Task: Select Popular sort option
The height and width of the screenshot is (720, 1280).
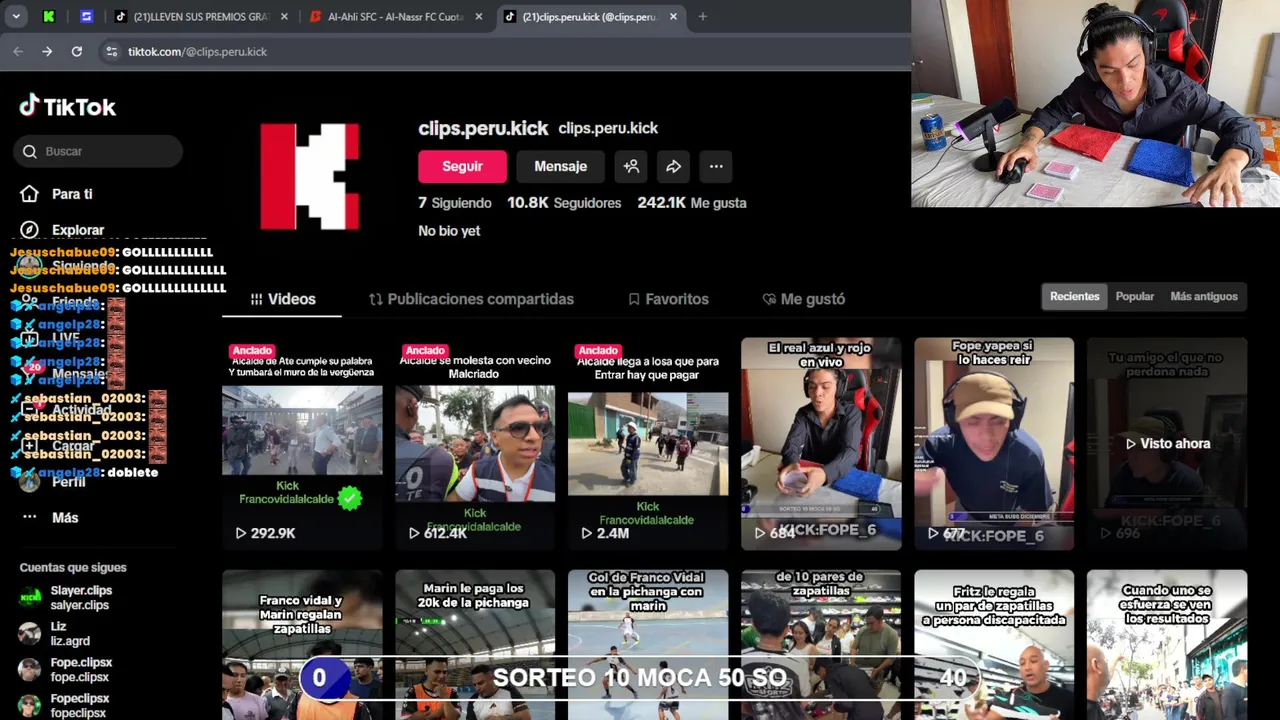Action: pyautogui.click(x=1135, y=296)
